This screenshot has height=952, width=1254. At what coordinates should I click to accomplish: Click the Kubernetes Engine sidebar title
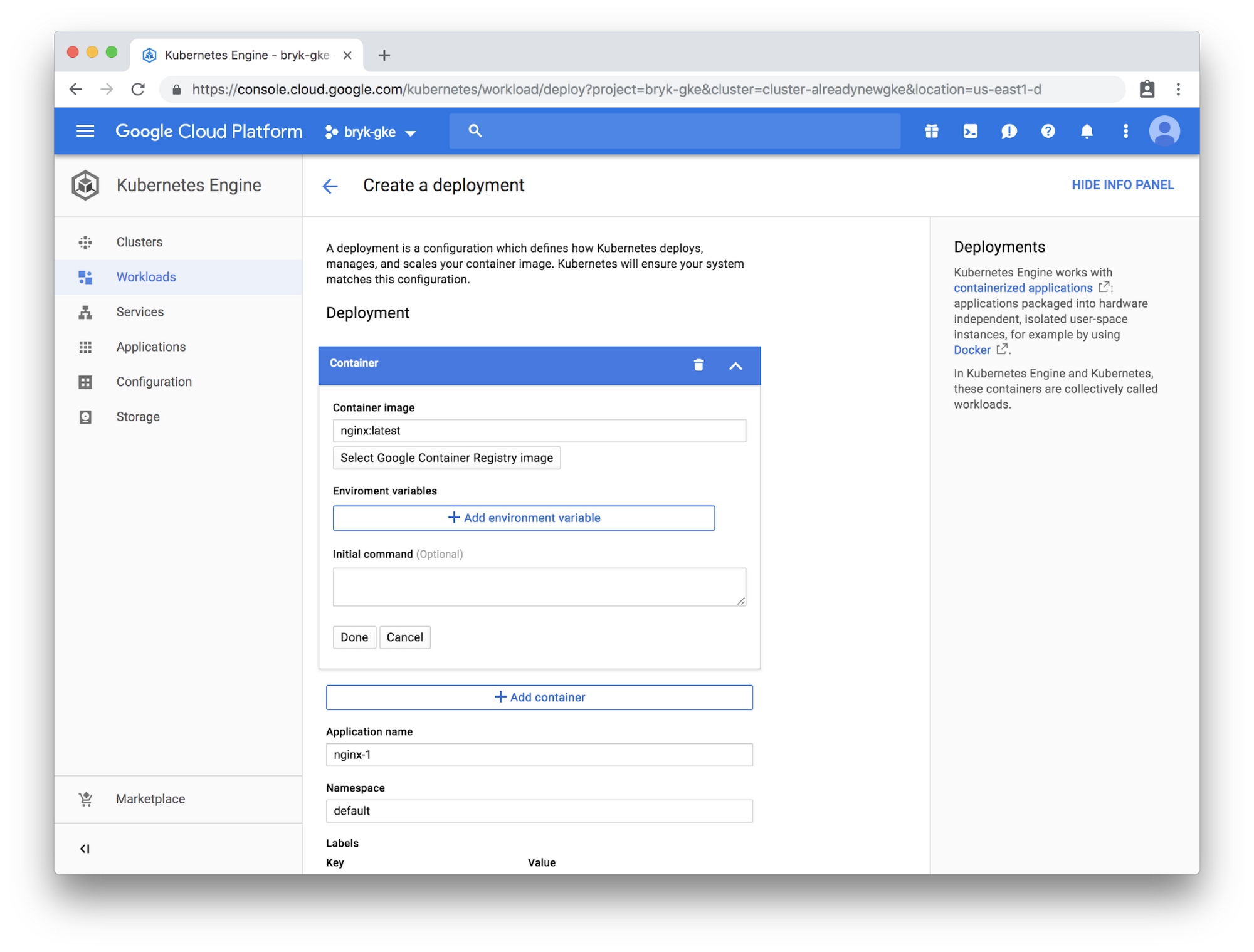pos(189,186)
